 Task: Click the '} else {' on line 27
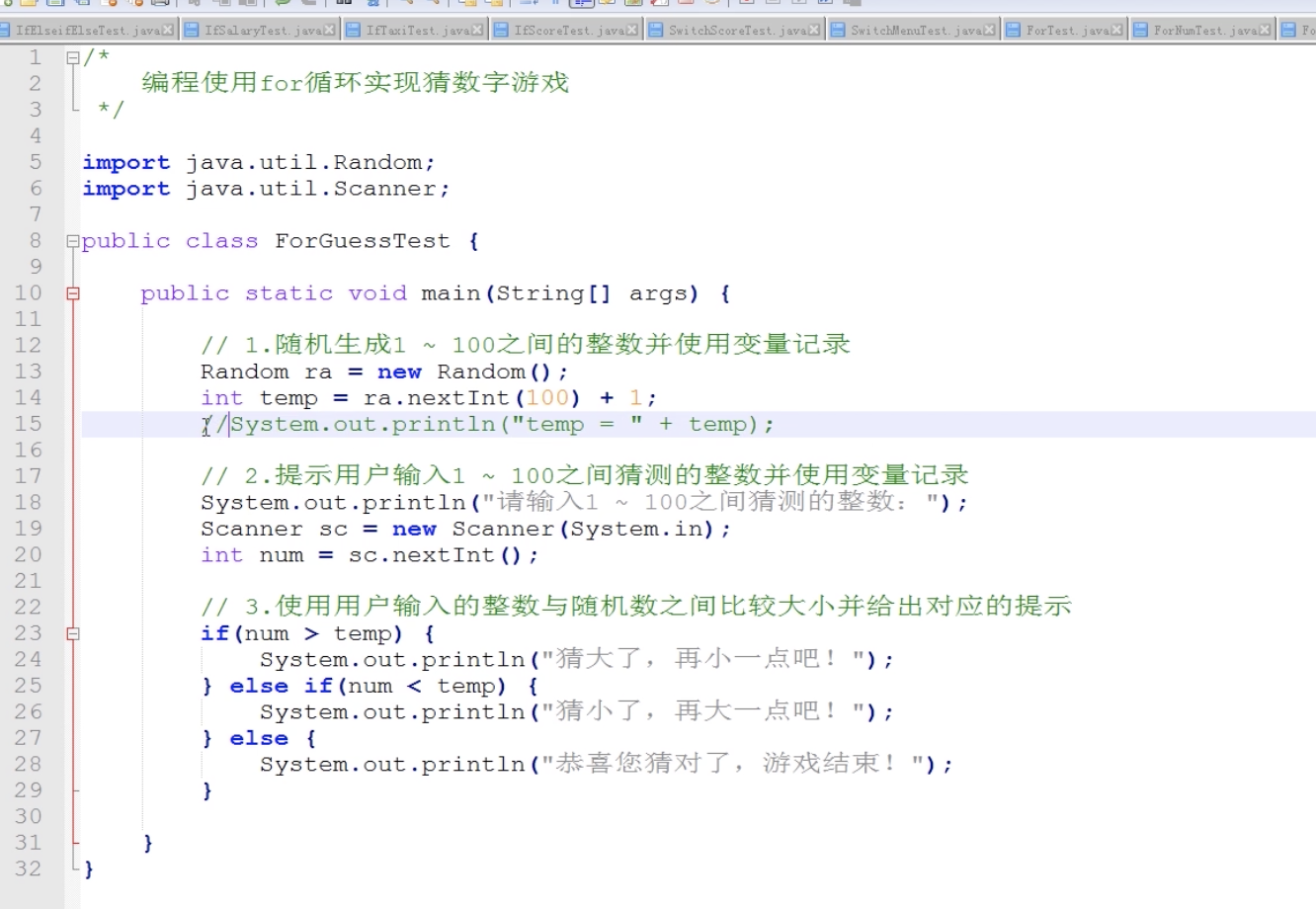click(x=259, y=738)
